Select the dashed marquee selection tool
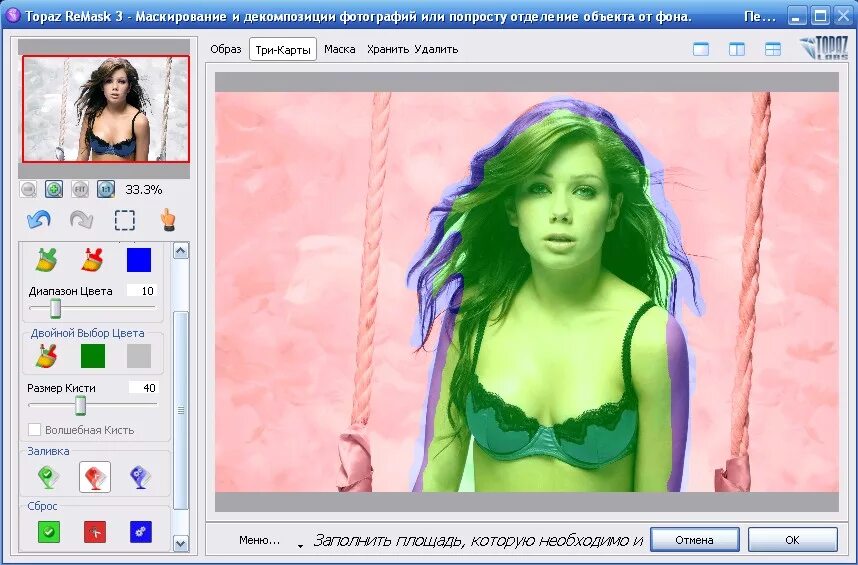 click(x=125, y=220)
